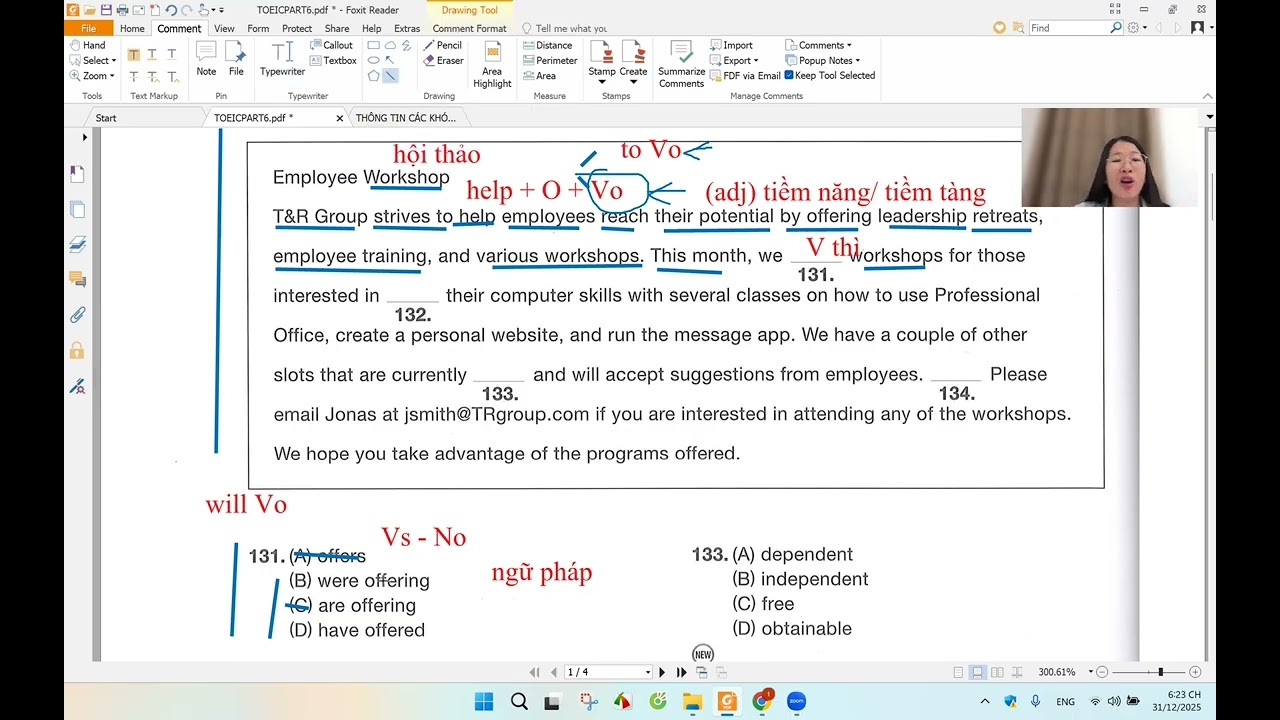This screenshot has height=720, width=1280.
Task: Open the Comment Format tab
Action: click(x=470, y=29)
